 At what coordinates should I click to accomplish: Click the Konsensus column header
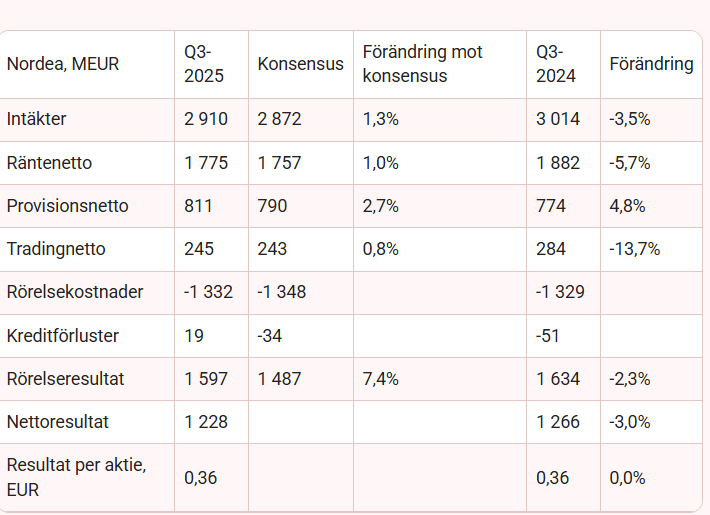coord(300,64)
